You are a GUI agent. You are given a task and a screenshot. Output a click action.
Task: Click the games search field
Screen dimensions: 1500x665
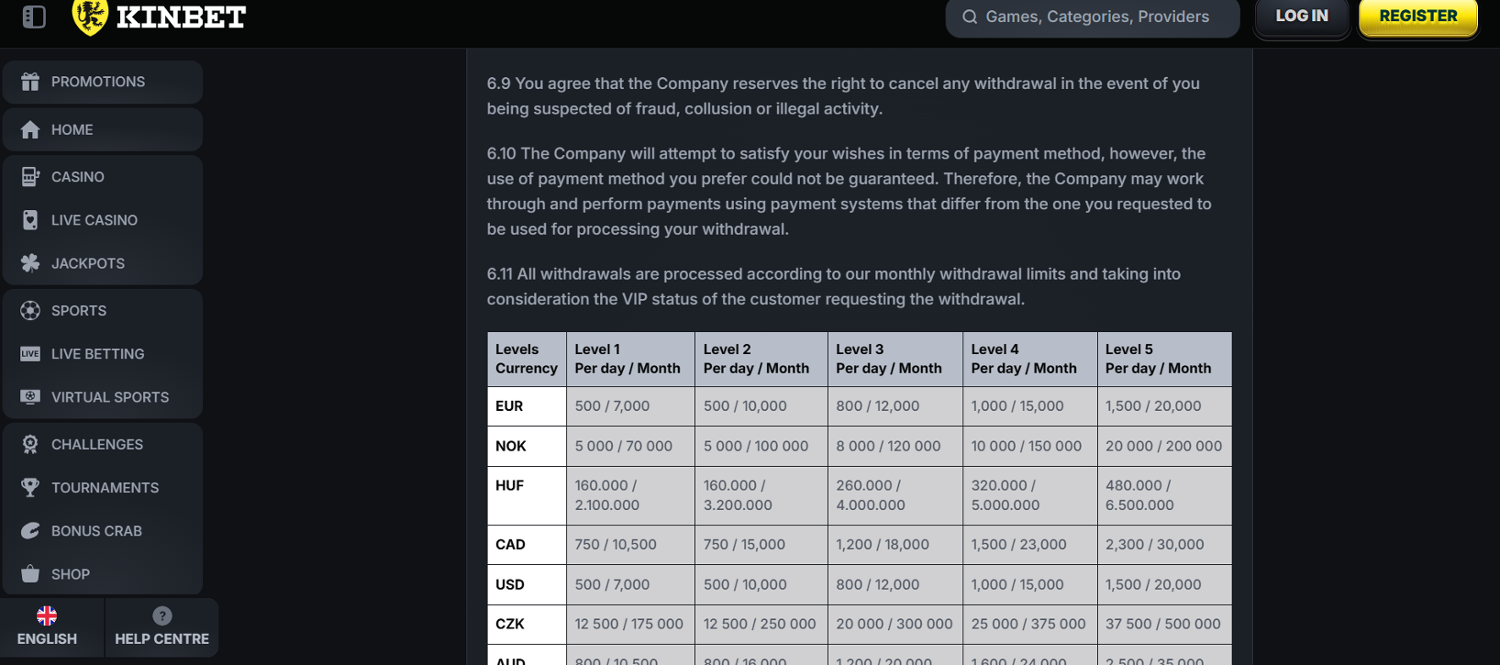[1097, 17]
